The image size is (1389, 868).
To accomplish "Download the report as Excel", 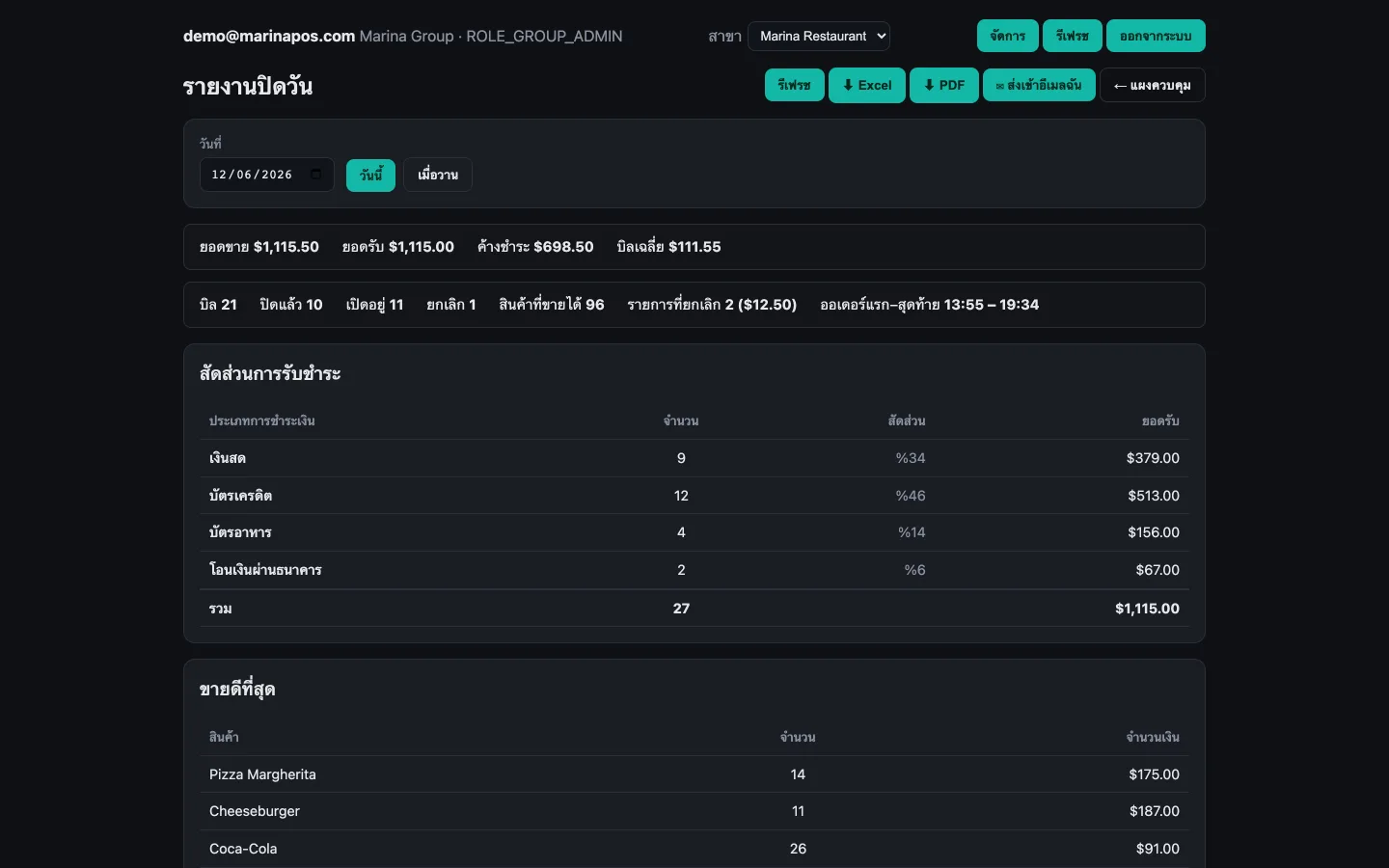I will coord(867,85).
